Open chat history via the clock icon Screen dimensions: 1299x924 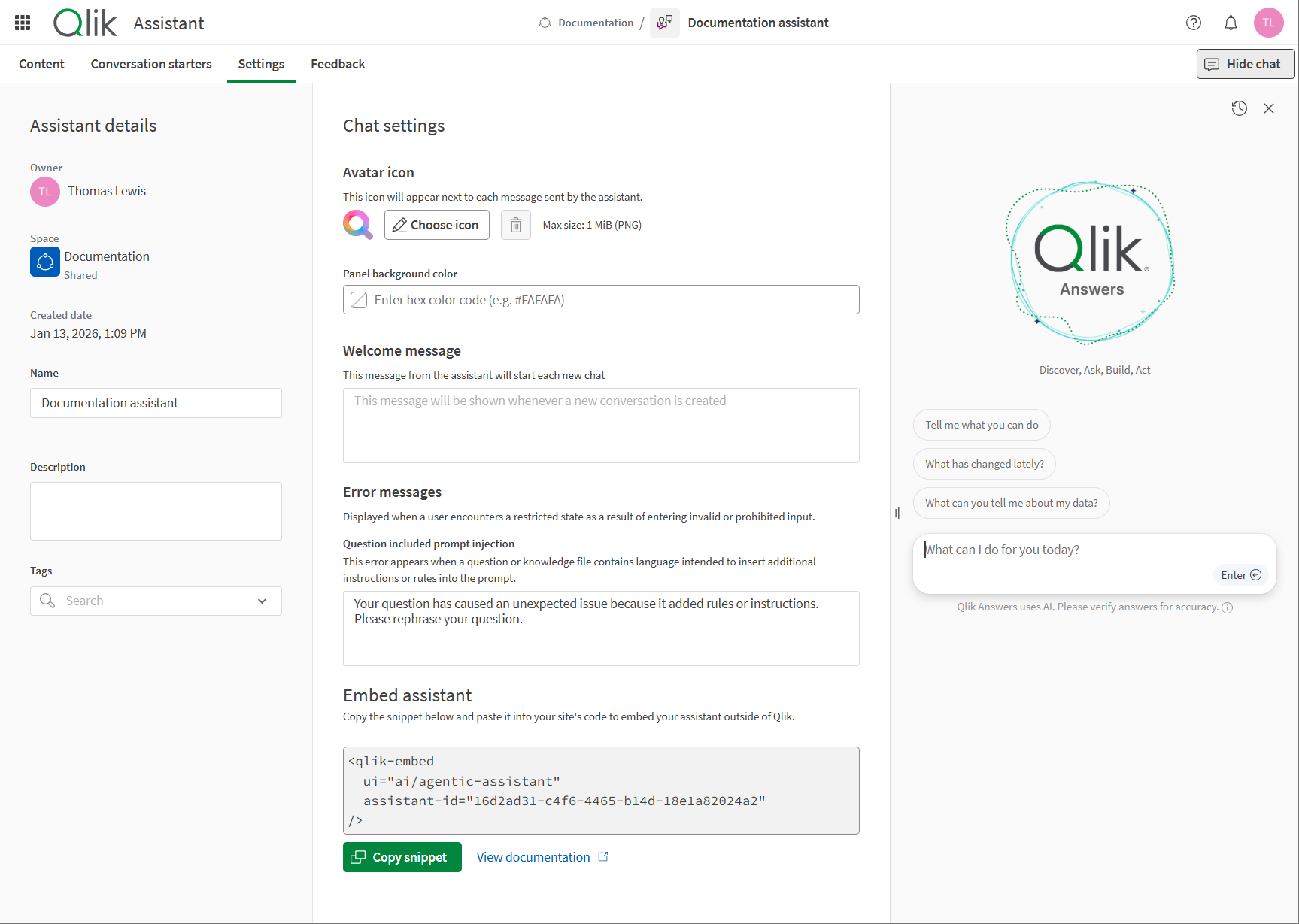point(1240,108)
